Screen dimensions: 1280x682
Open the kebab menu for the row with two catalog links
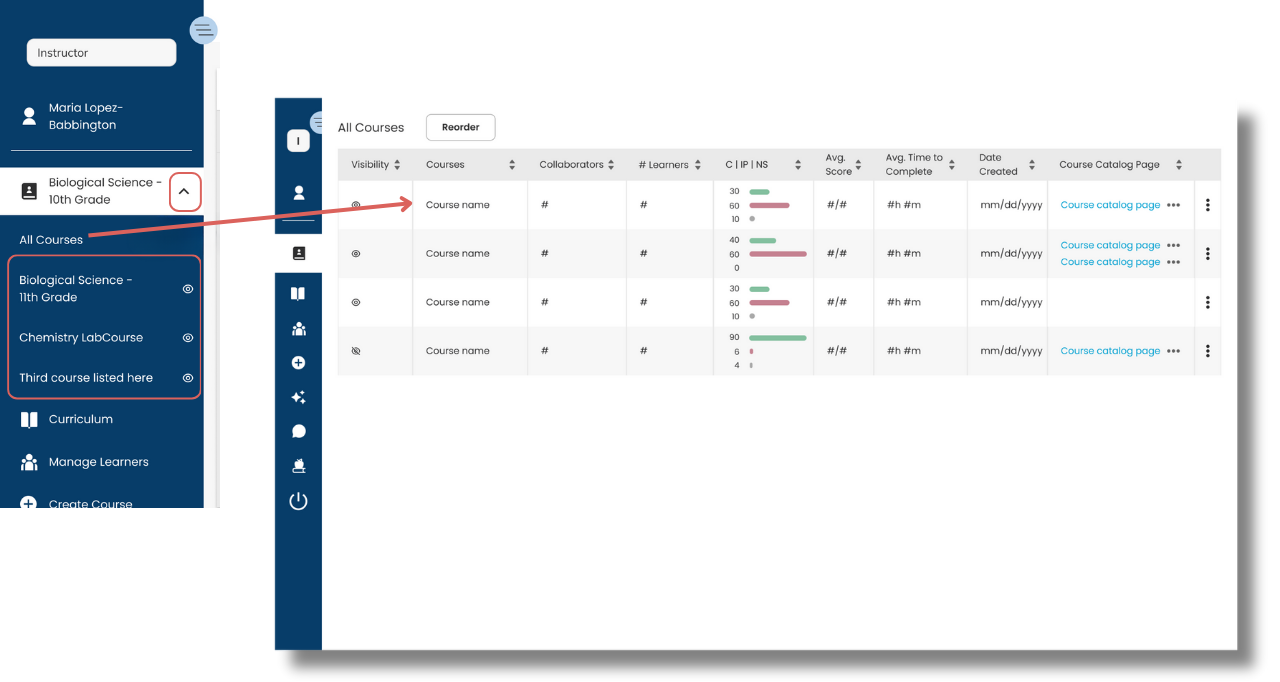[x=1208, y=254]
